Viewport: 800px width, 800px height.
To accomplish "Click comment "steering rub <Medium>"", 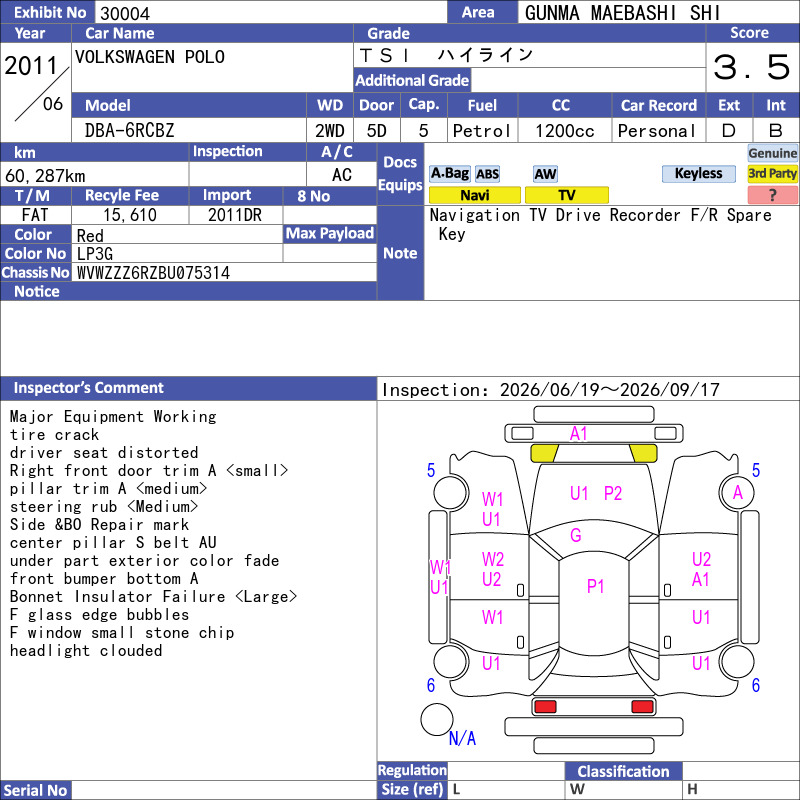I will pos(104,507).
